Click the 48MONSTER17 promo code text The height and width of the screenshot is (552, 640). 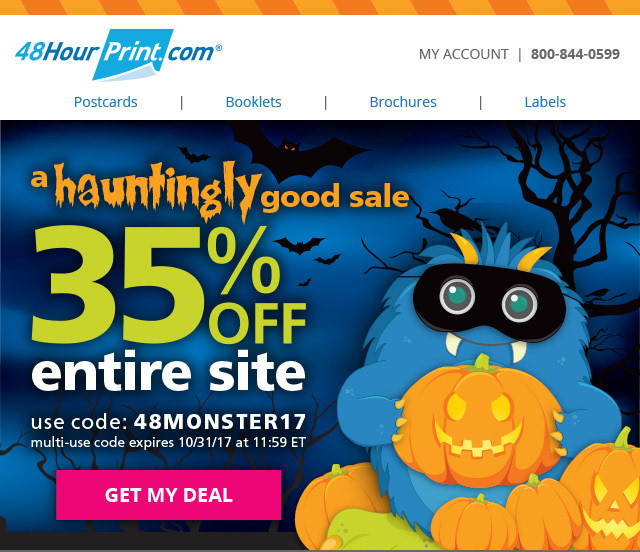tap(220, 422)
